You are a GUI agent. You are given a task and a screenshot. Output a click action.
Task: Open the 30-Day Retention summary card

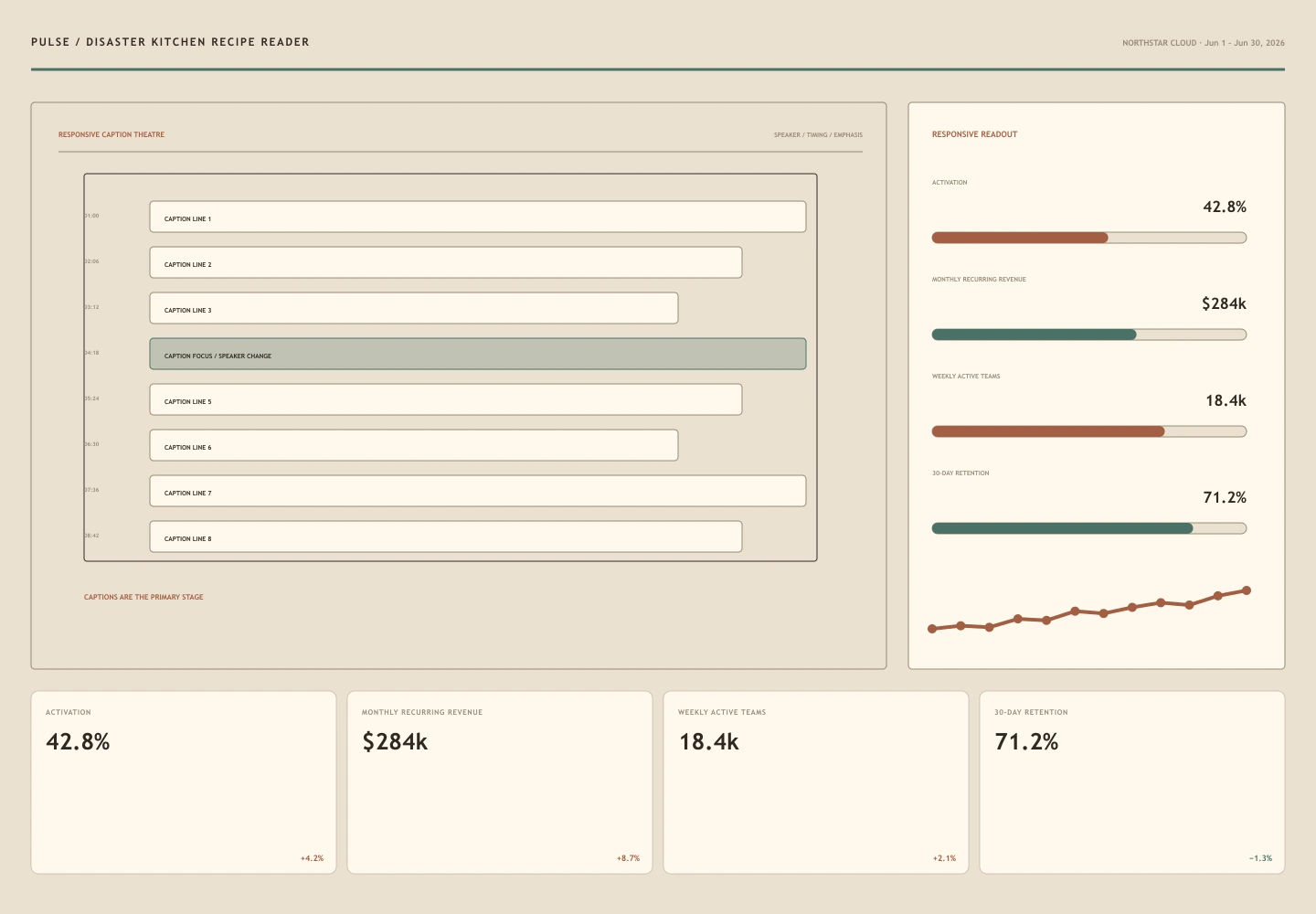pyautogui.click(x=1132, y=782)
